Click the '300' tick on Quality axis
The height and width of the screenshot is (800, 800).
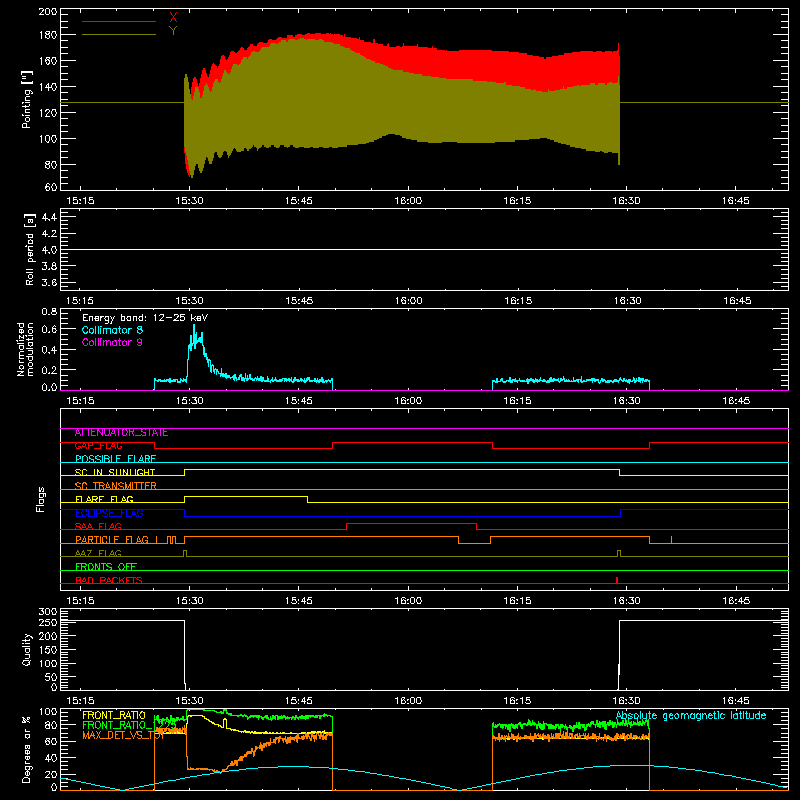tap(47, 612)
